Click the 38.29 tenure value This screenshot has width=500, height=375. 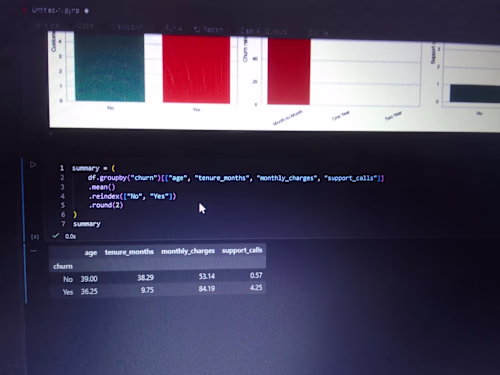pyautogui.click(x=146, y=277)
